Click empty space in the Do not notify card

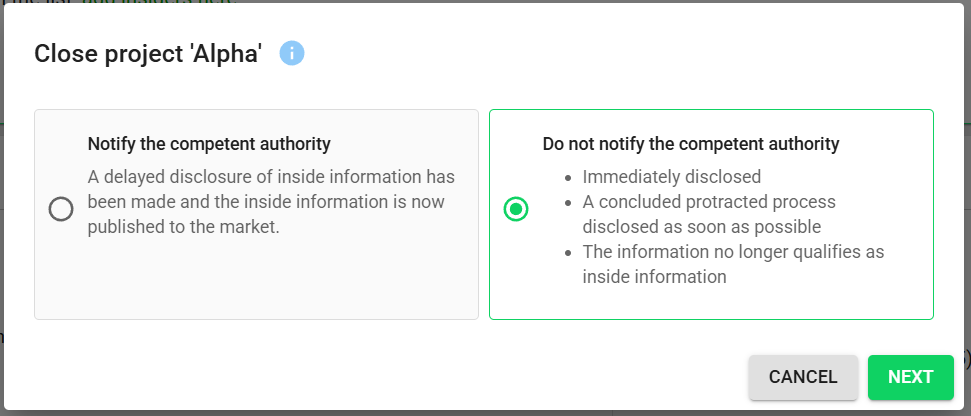[711, 302]
